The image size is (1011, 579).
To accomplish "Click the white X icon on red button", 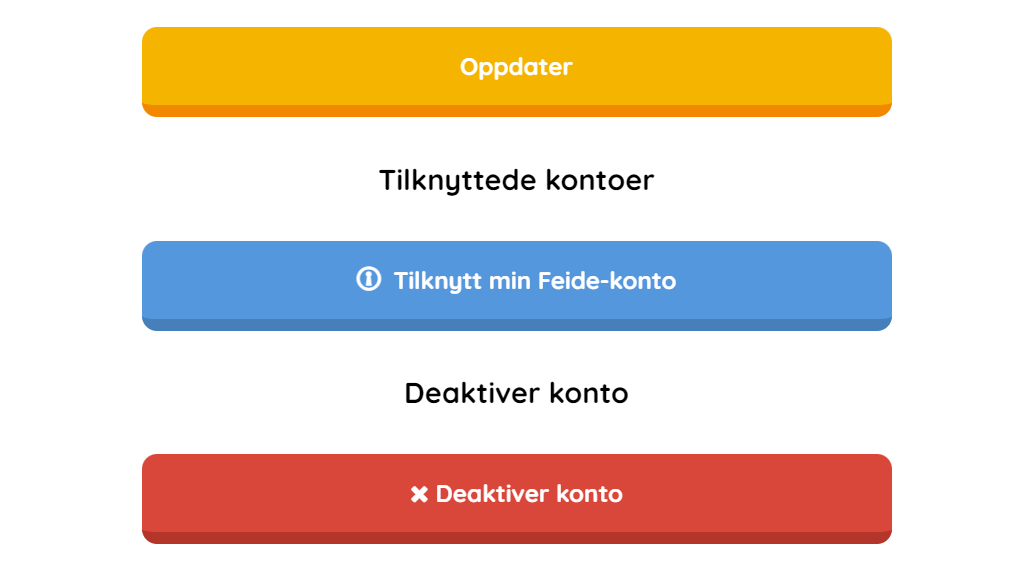I will coord(419,495).
